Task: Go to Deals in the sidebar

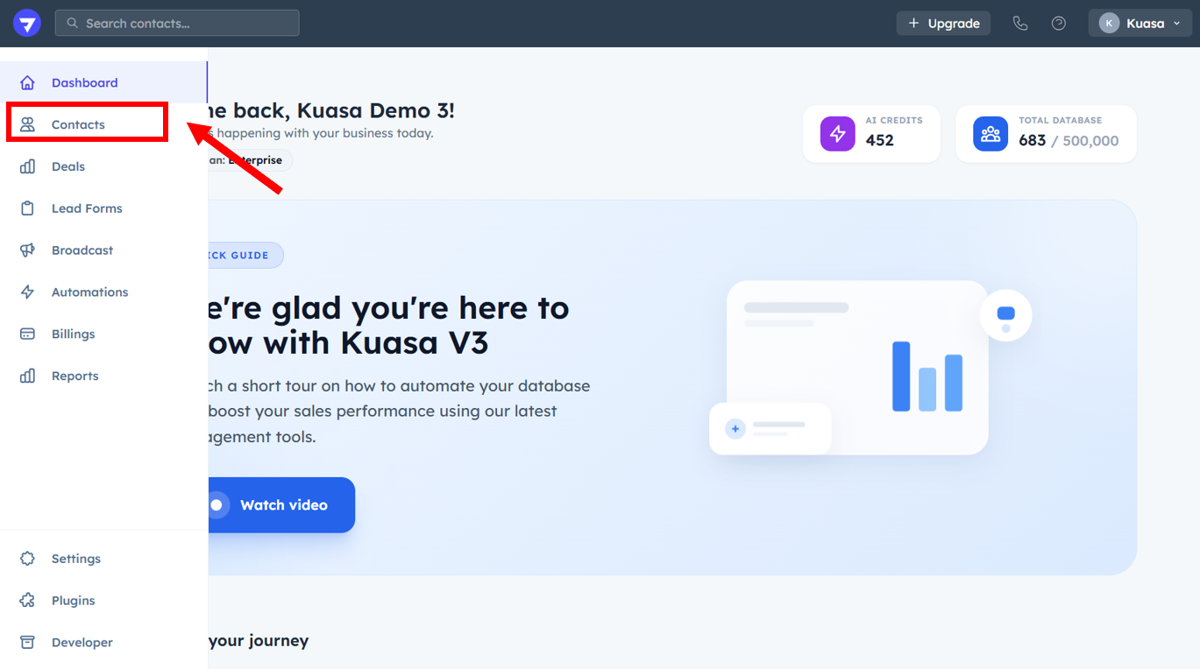Action: click(68, 167)
